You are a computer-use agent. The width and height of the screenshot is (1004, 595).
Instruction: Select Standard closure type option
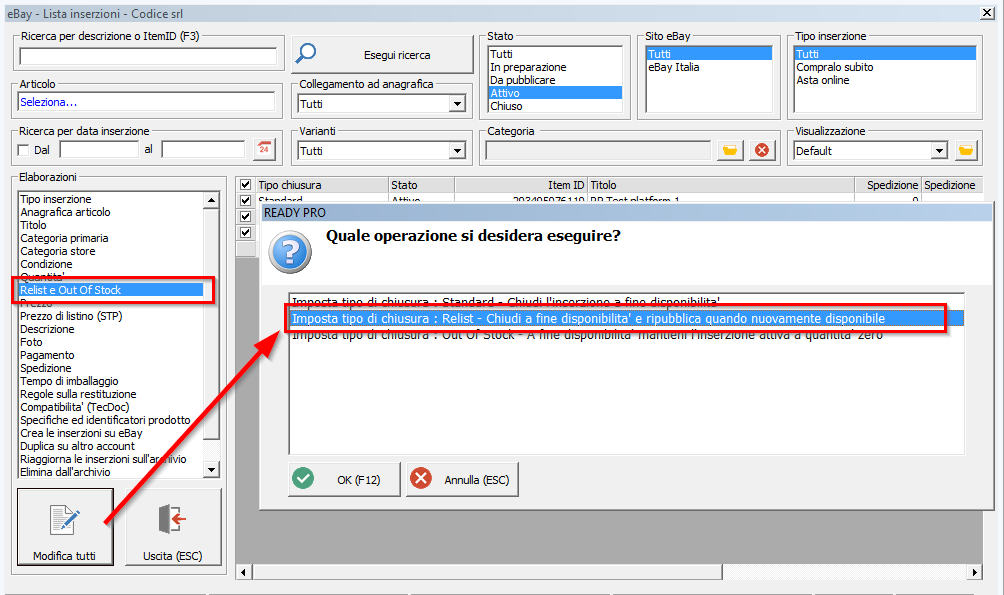coord(626,302)
